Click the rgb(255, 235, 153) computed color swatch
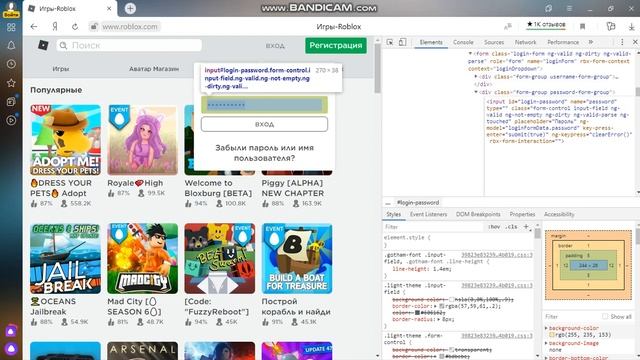The height and width of the screenshot is (360, 640). click(x=551, y=335)
